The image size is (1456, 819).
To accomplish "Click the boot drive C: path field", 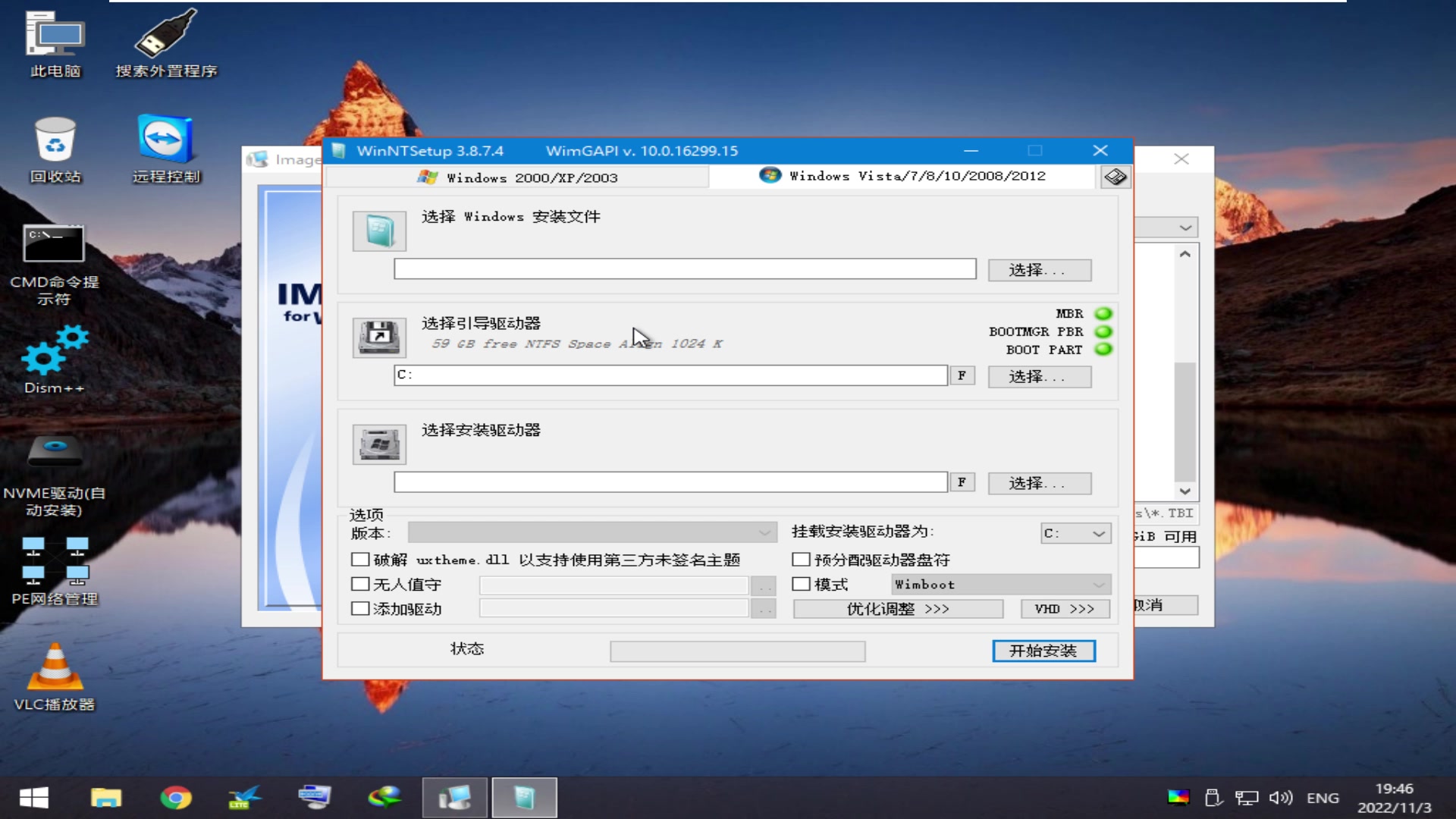I will tap(670, 375).
